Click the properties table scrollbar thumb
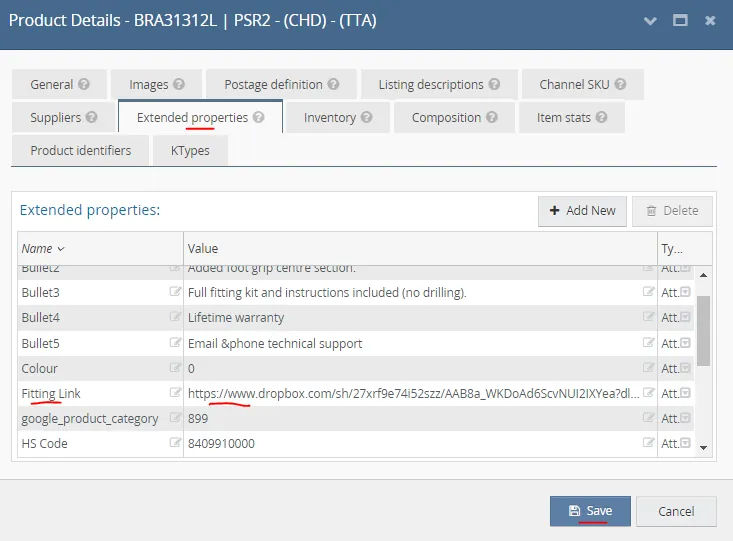733x541 pixels. pyautogui.click(x=703, y=331)
